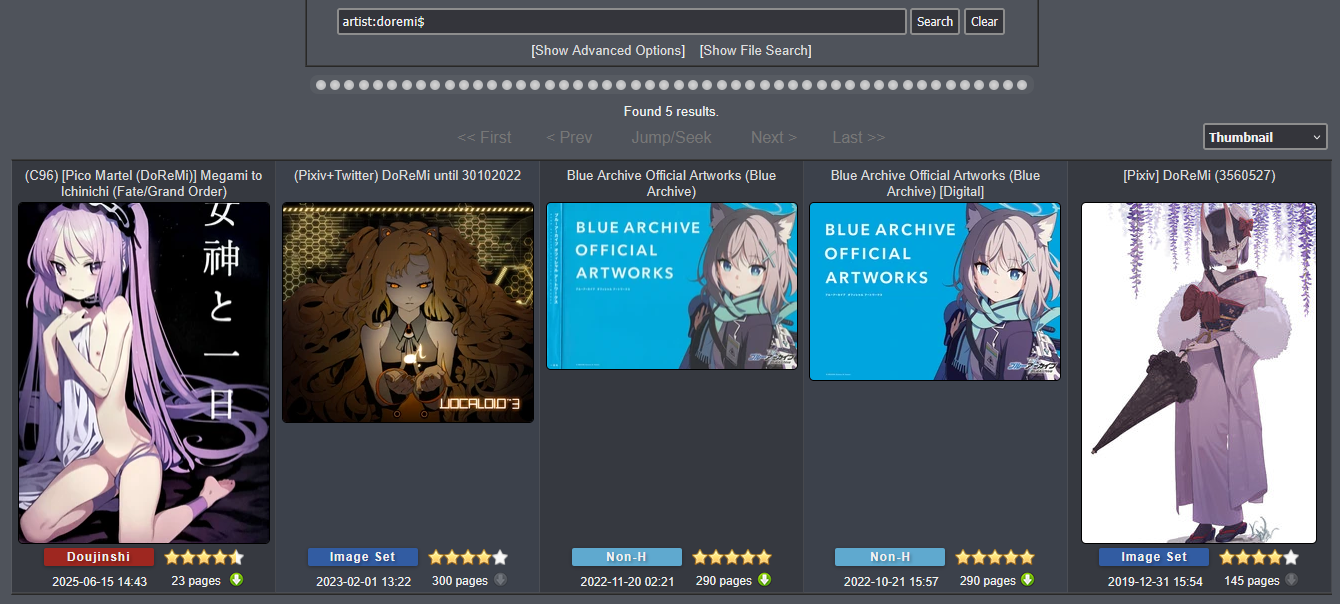Click the date 2023-02-01 13:22

pos(363,581)
